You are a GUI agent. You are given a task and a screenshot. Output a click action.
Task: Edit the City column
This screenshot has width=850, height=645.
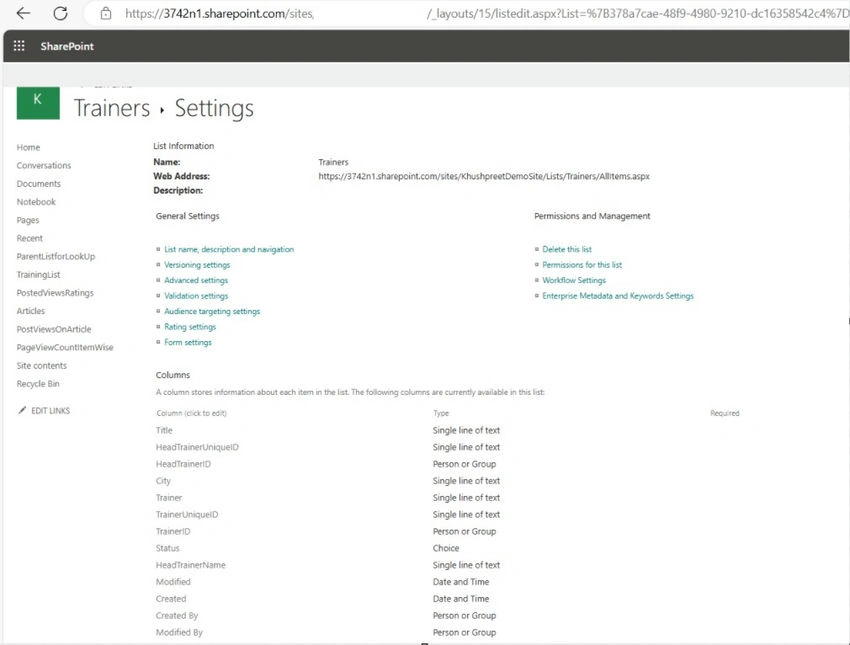click(163, 481)
